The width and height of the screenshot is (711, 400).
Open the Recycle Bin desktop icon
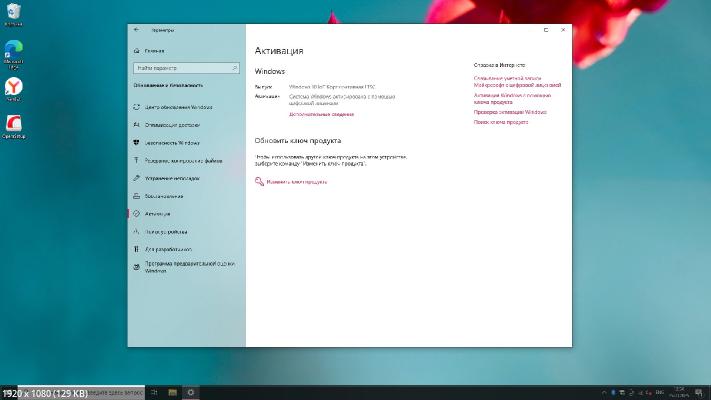(13, 15)
